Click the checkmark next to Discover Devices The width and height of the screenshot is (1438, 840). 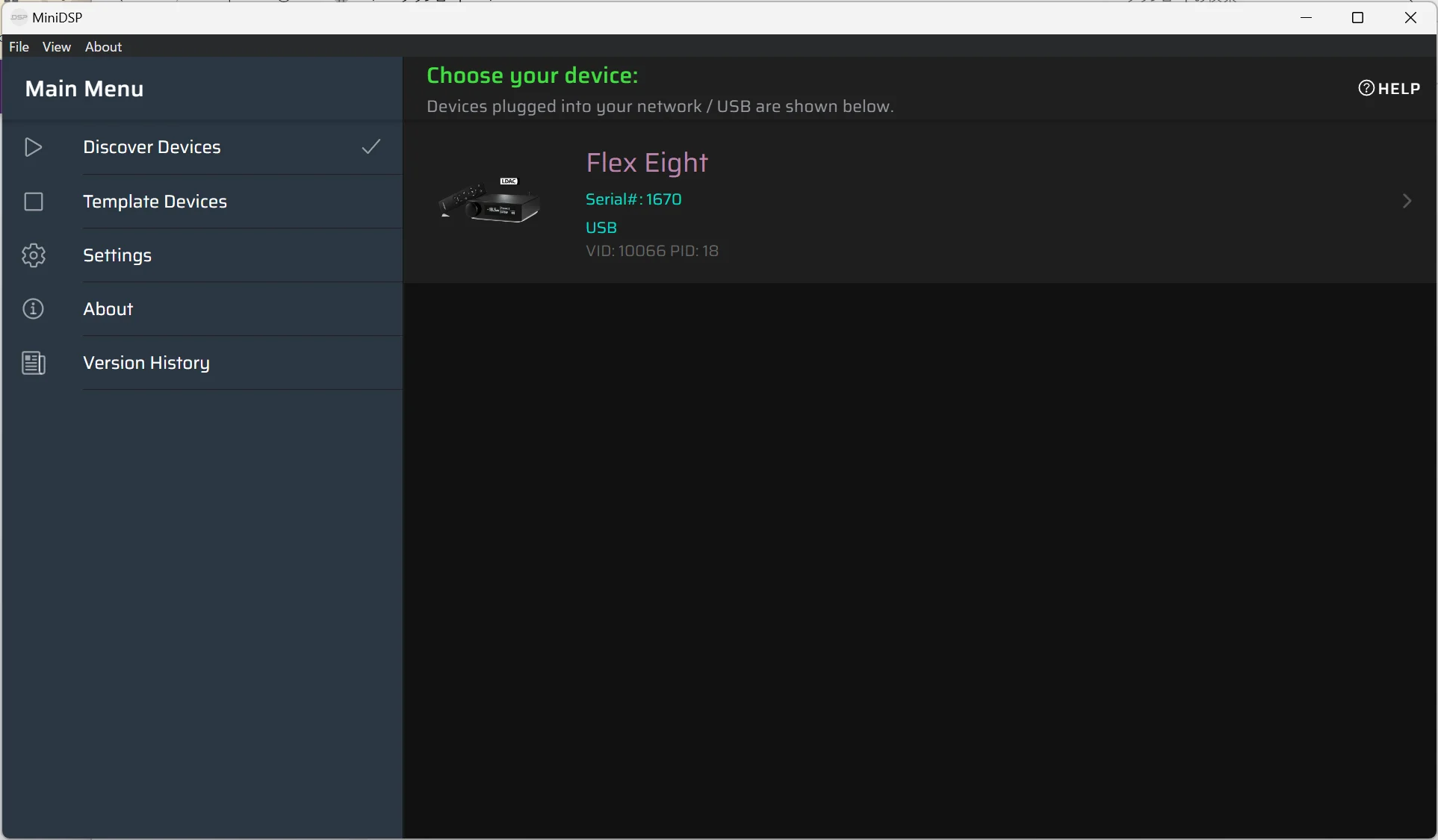[x=371, y=147]
